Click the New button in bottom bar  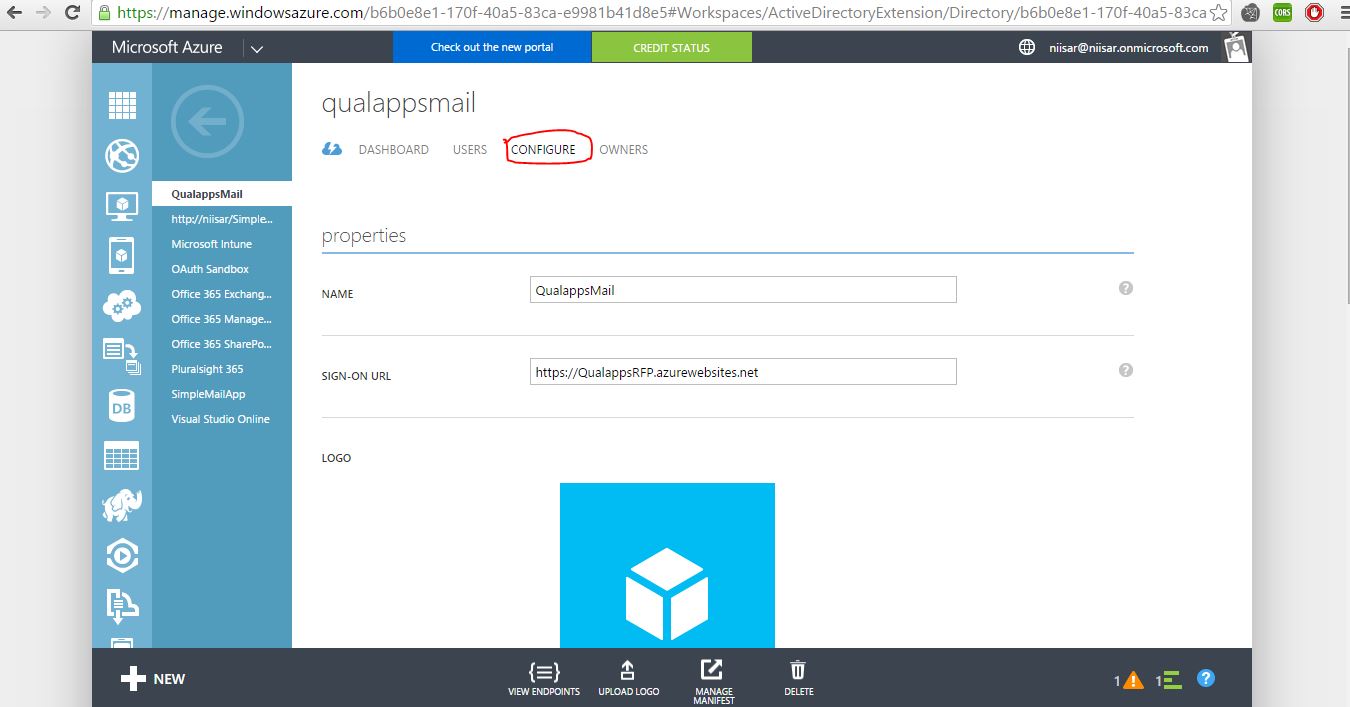pyautogui.click(x=153, y=679)
